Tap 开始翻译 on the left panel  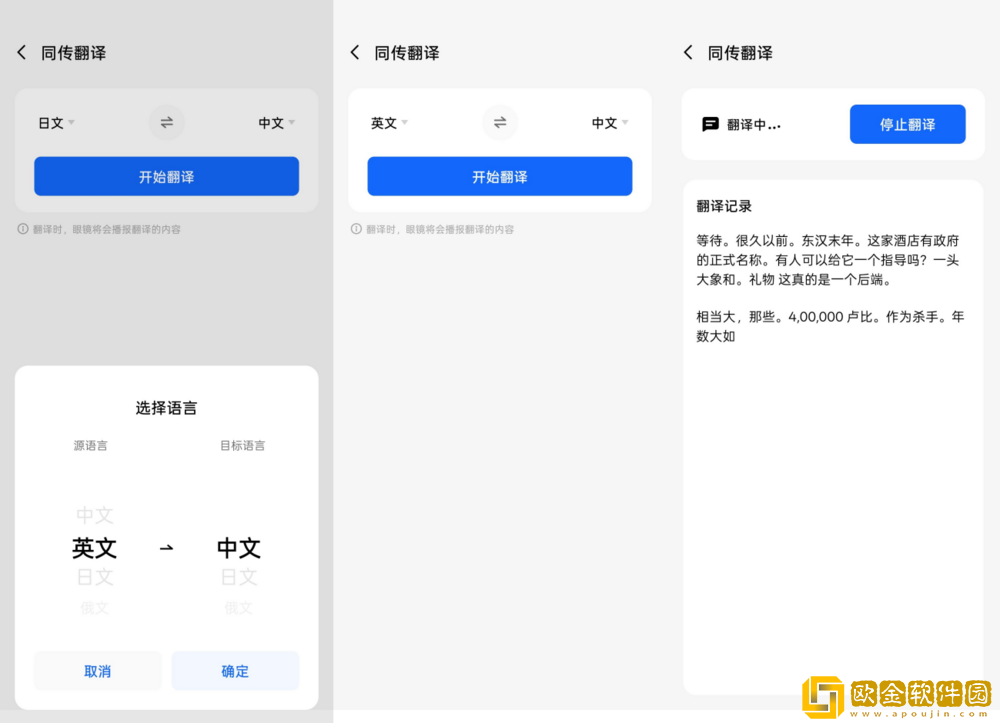coord(166,176)
